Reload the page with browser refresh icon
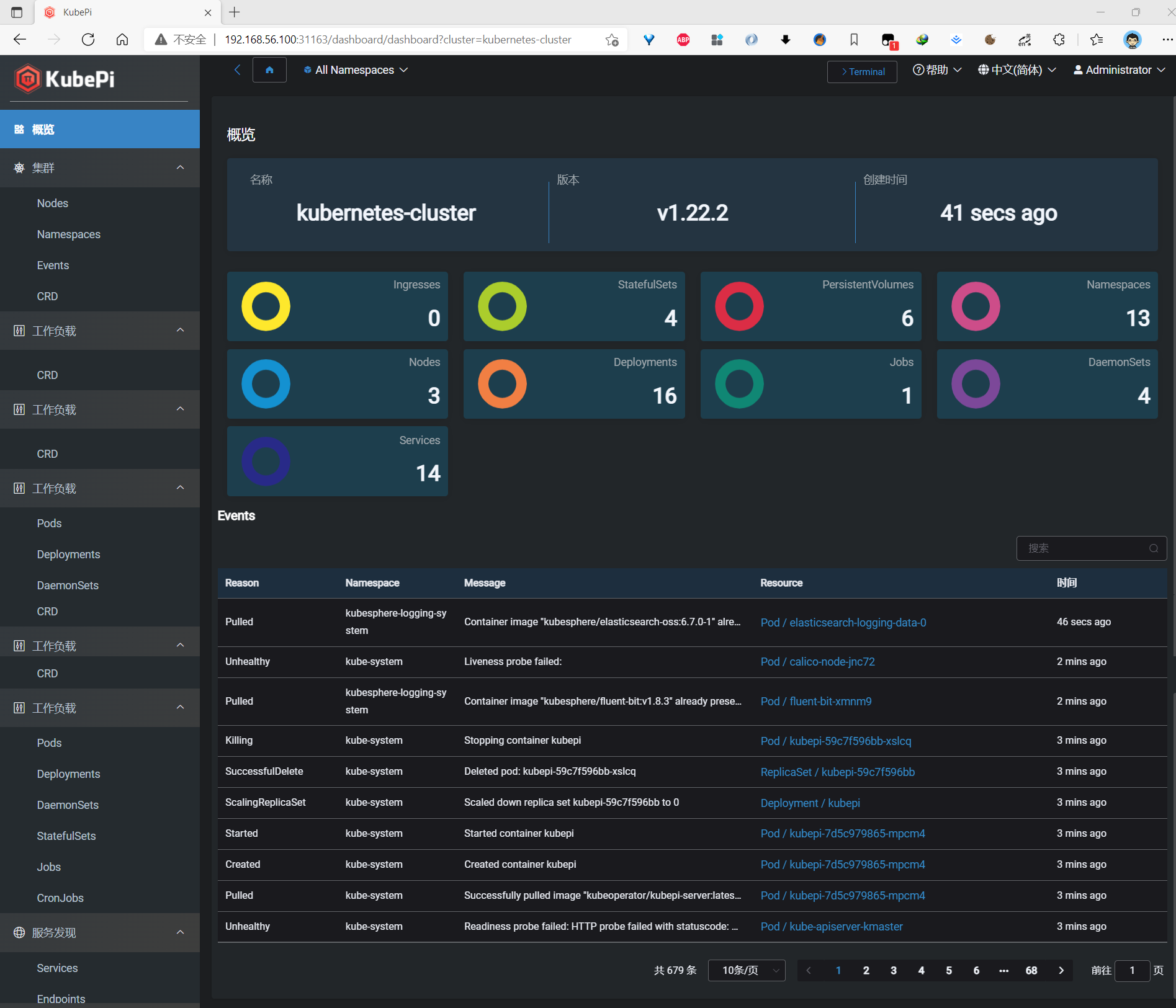The height and width of the screenshot is (1008, 1176). click(88, 40)
